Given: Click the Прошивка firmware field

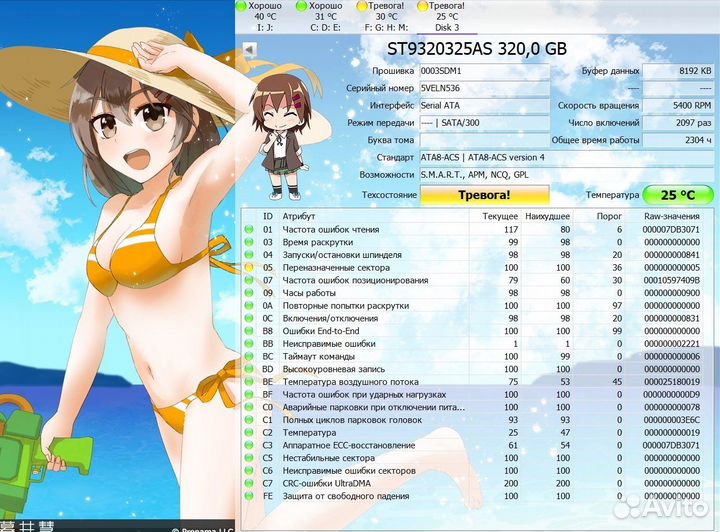Looking at the screenshot, I should tap(484, 71).
